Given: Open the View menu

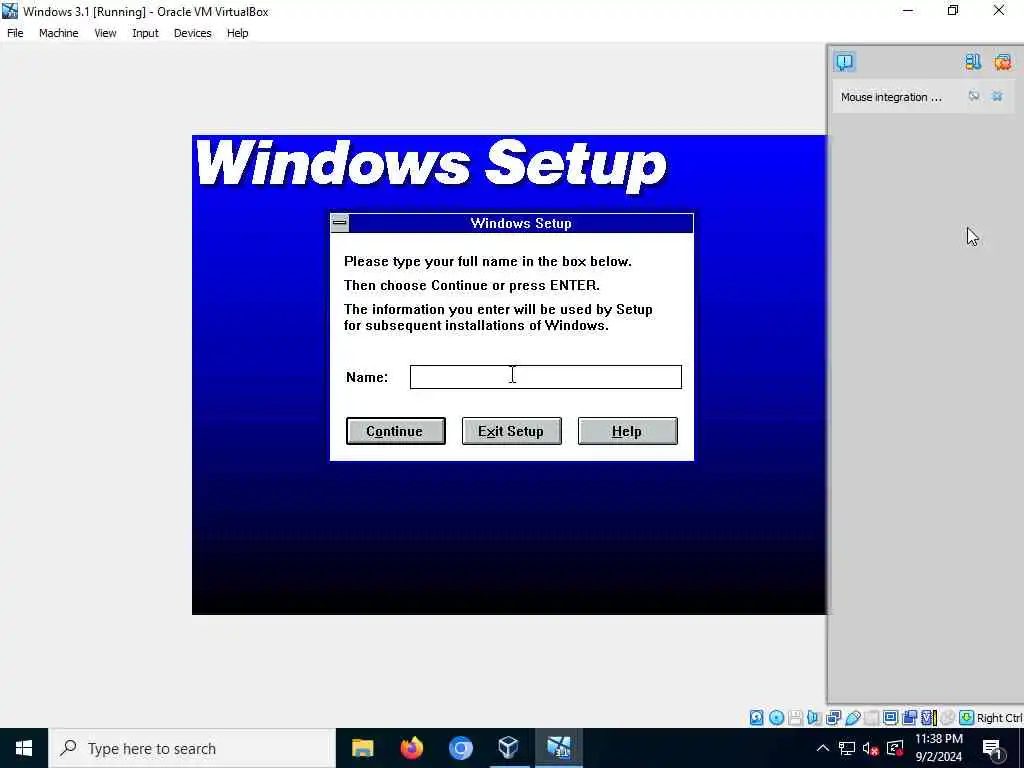Looking at the screenshot, I should tap(105, 33).
